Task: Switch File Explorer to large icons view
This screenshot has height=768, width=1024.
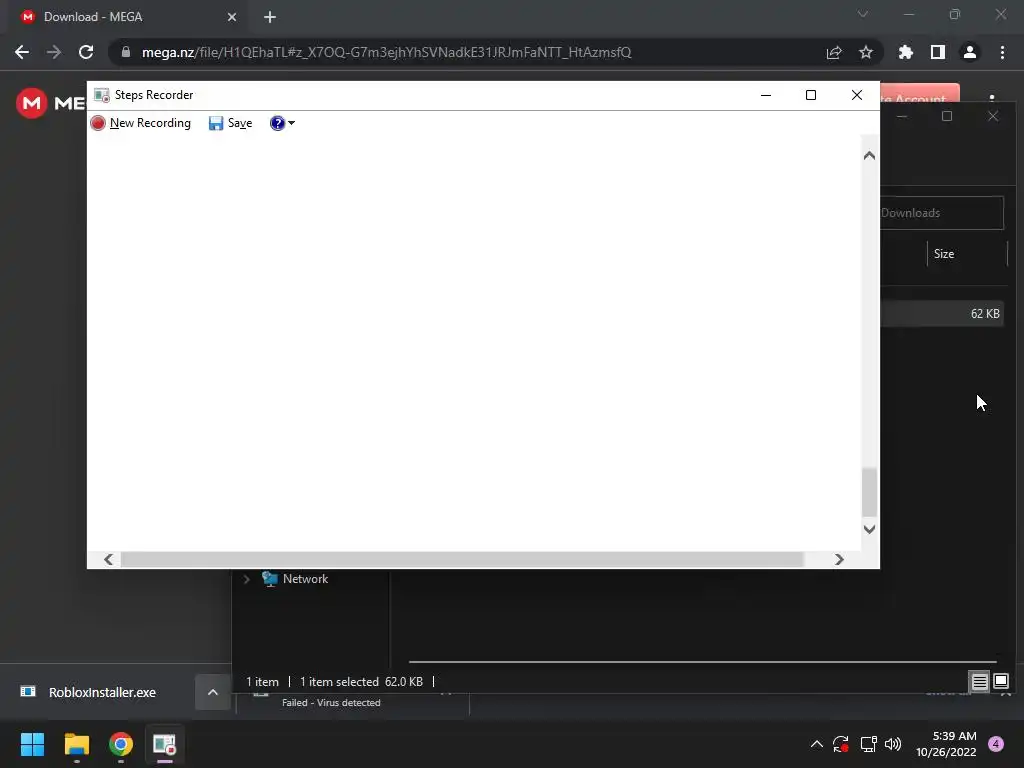Action: (1001, 682)
